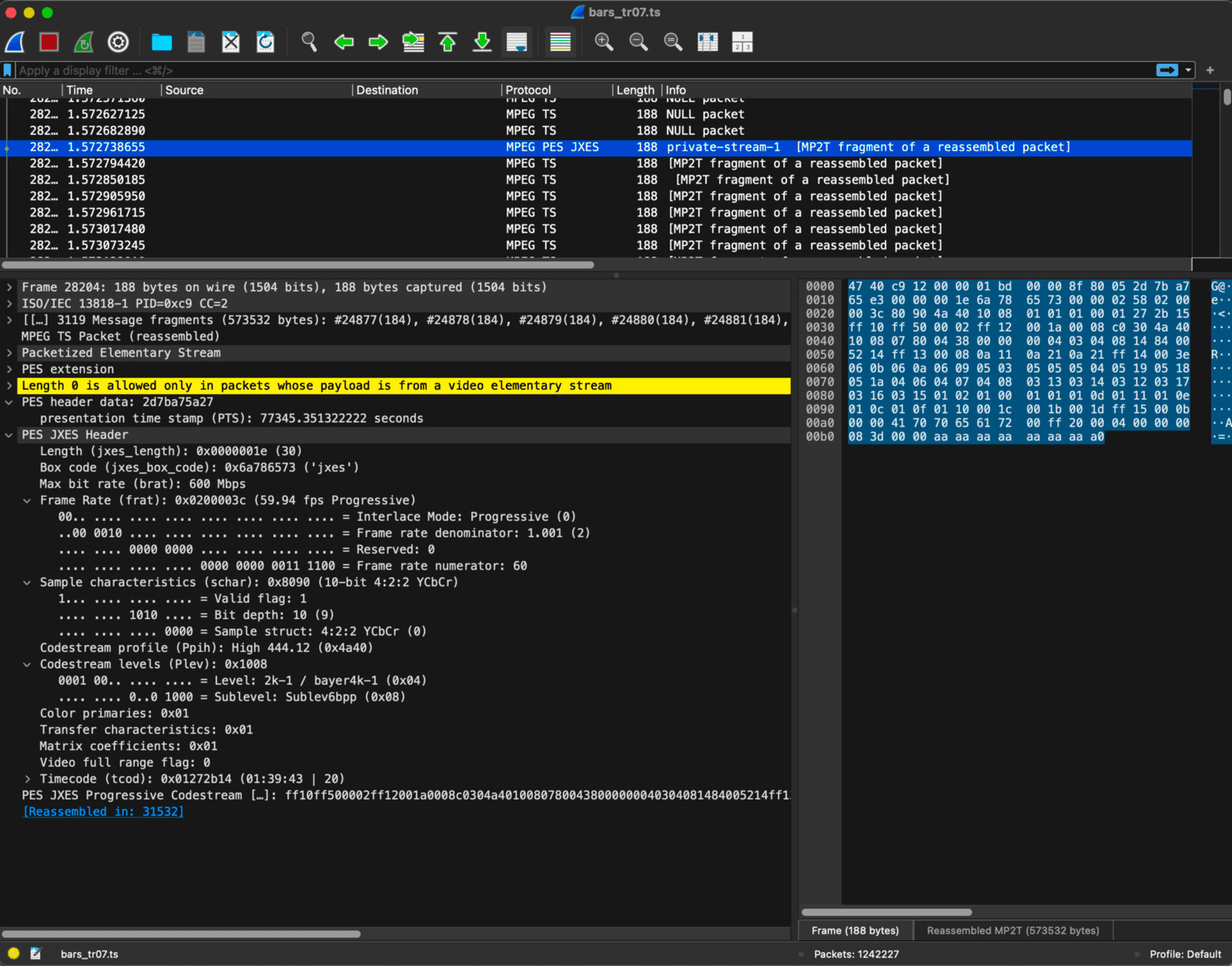Click the display filter bookmark icon
The width and height of the screenshot is (1232, 966).
8,70
